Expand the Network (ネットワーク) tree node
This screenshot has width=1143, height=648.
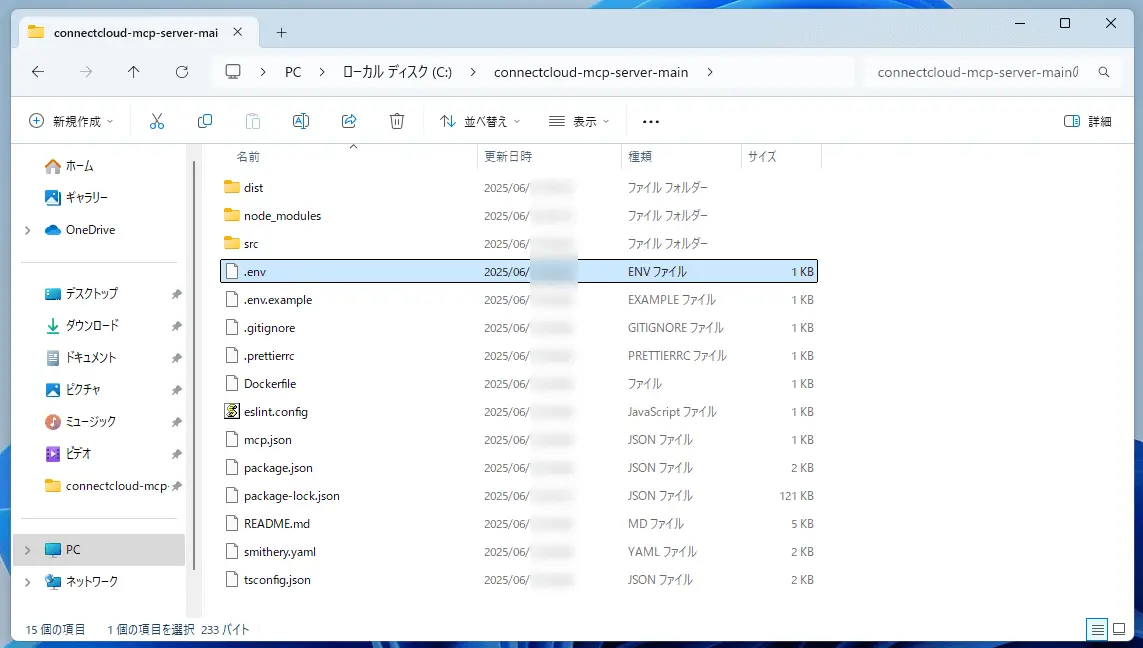pos(28,582)
